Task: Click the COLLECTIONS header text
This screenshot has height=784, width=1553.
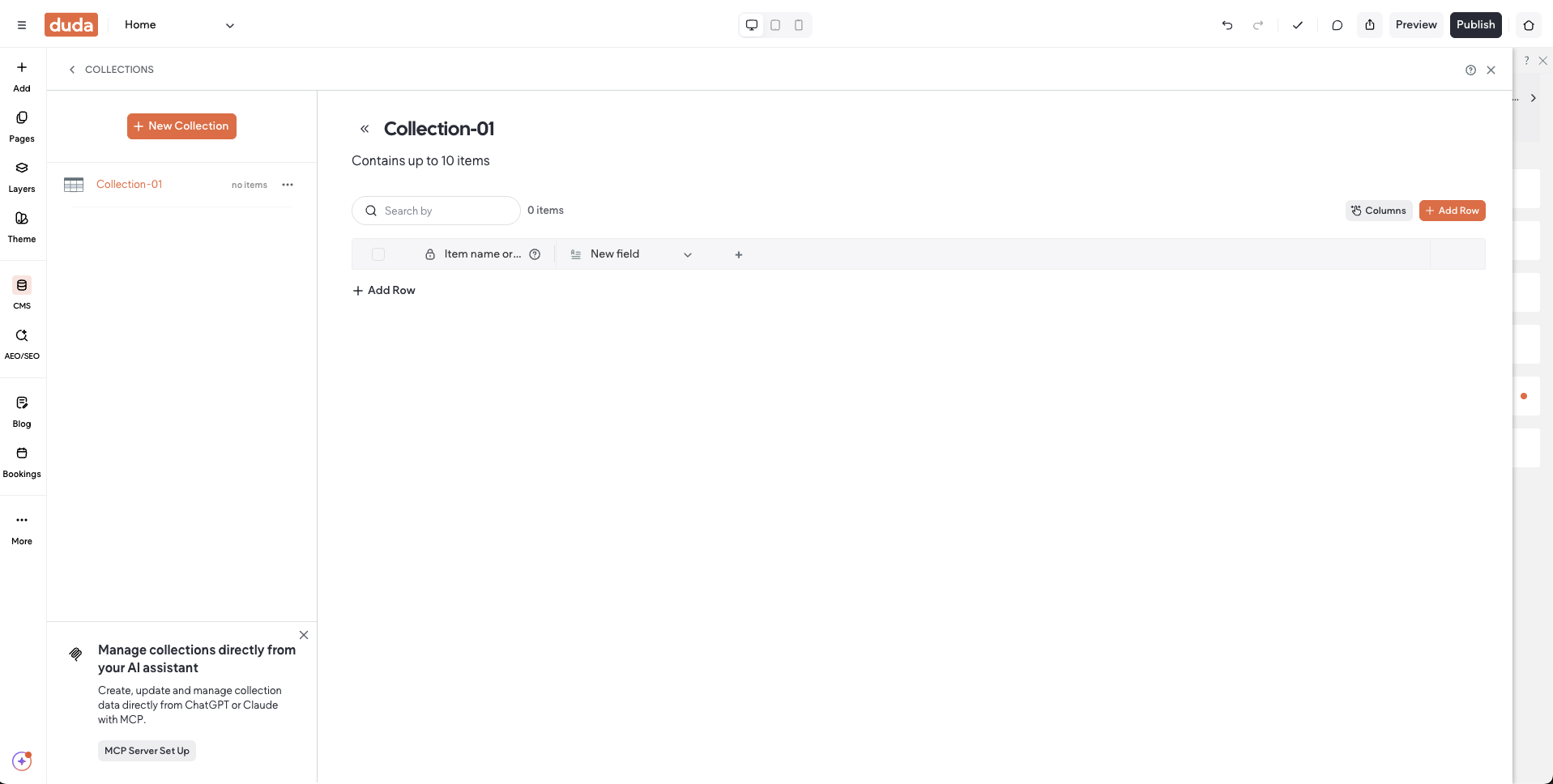Action: [x=119, y=70]
